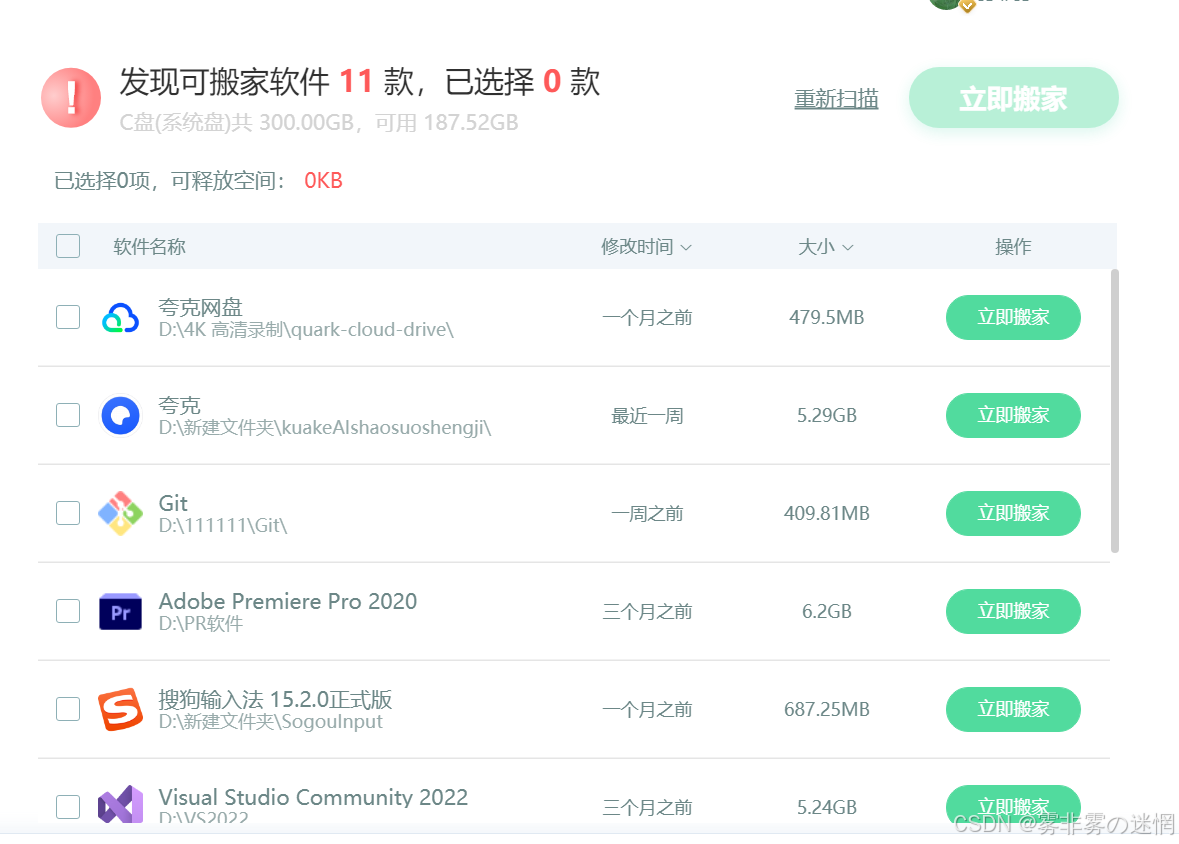Click 一周之前 modified time for Git

point(647,514)
